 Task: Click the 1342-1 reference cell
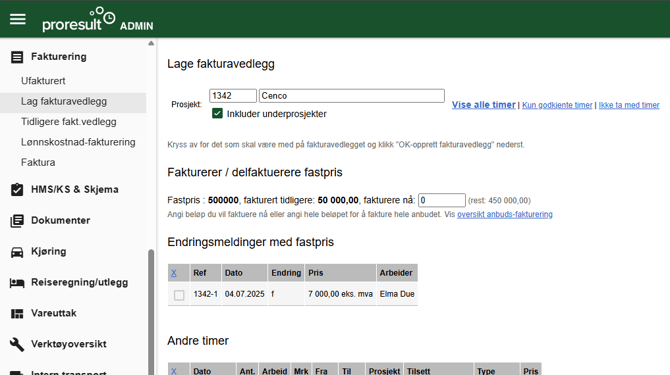tap(206, 294)
